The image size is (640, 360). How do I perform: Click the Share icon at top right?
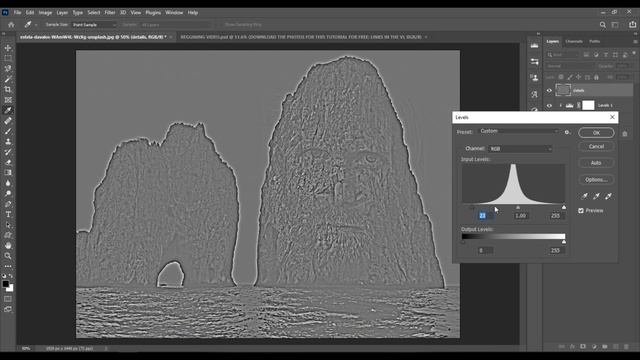[x=632, y=25]
